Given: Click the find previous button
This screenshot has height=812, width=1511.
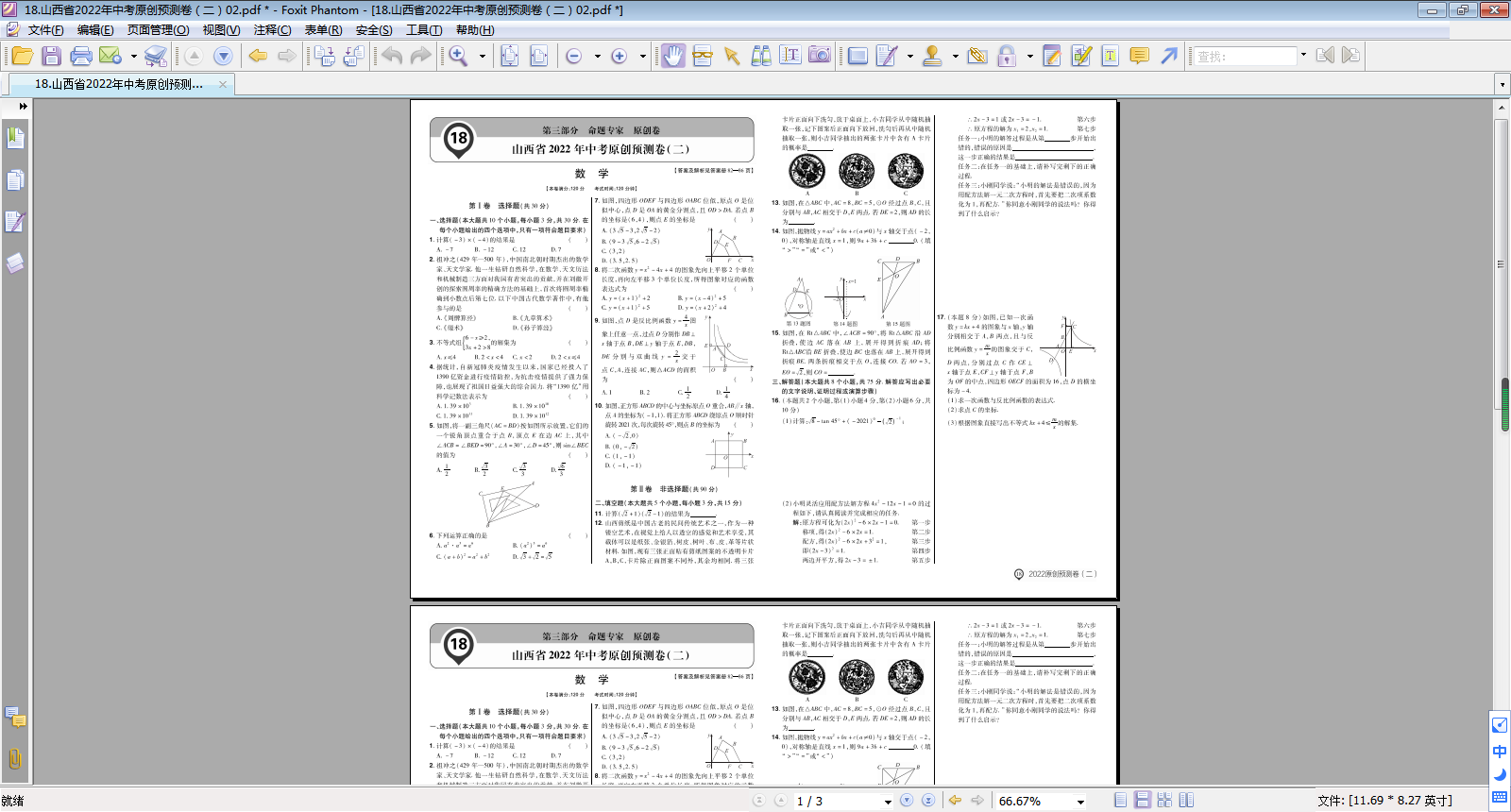Looking at the screenshot, I should [x=1325, y=56].
